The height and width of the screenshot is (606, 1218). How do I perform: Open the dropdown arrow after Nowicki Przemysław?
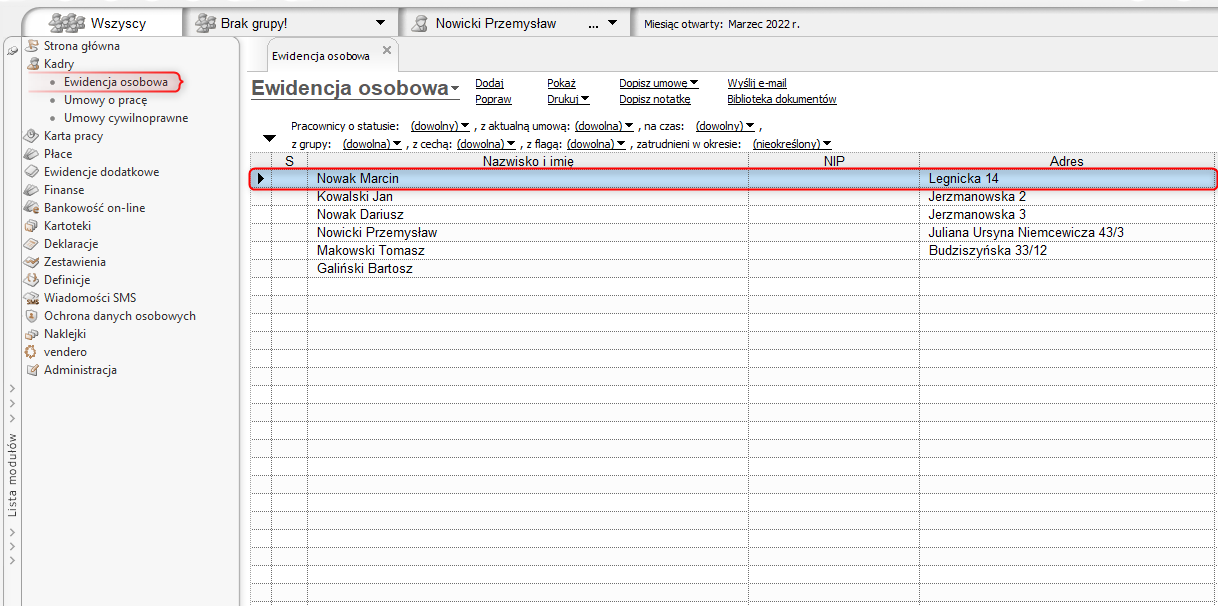coord(613,23)
